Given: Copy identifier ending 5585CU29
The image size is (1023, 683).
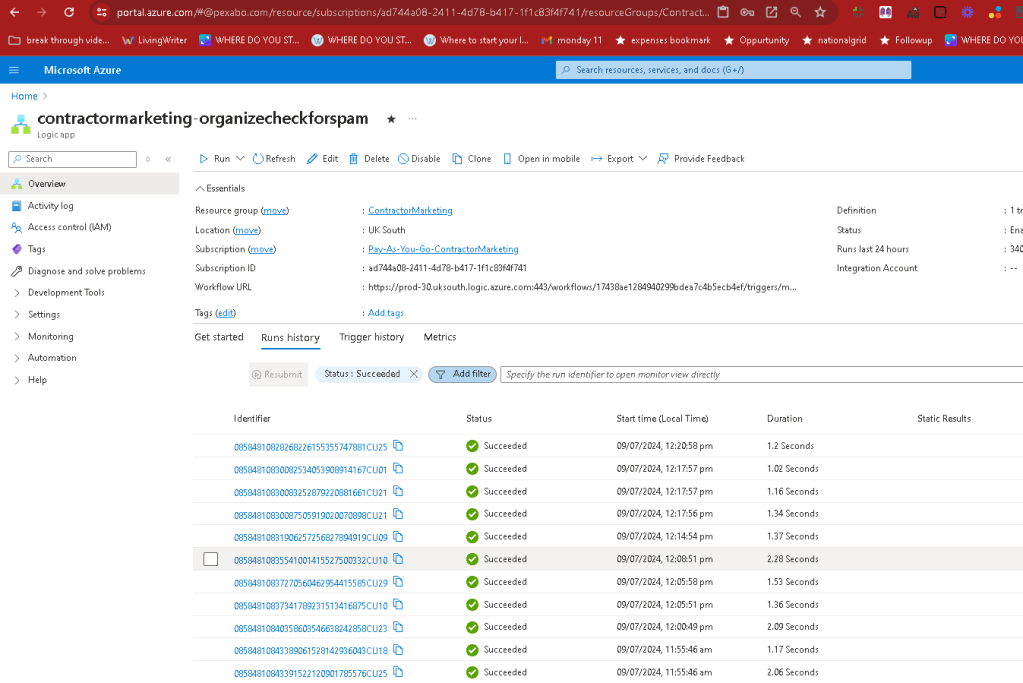Looking at the screenshot, I should (x=398, y=582).
